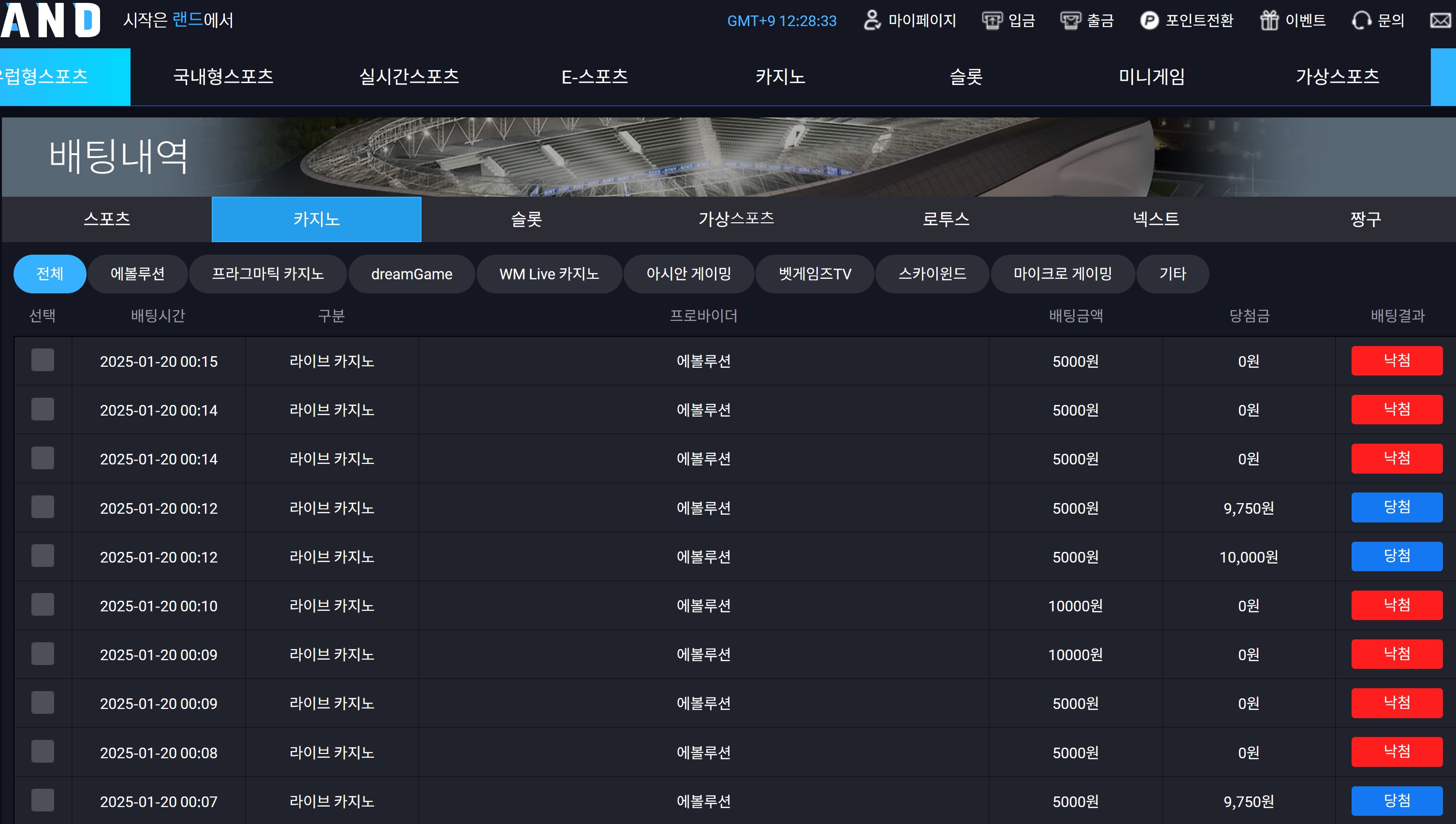Click 낙첨 result of 00:15 bet
The image size is (1456, 824).
point(1397,361)
